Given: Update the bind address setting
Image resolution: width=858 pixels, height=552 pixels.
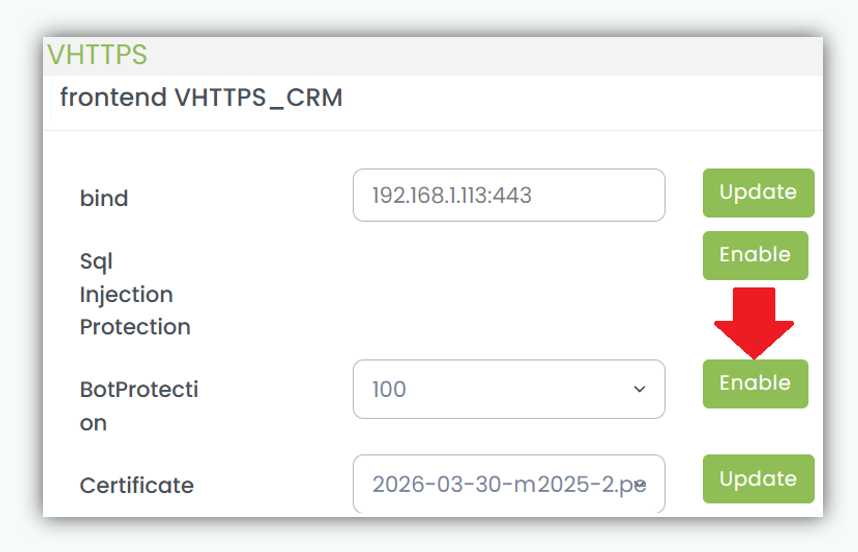Looking at the screenshot, I should coord(758,192).
